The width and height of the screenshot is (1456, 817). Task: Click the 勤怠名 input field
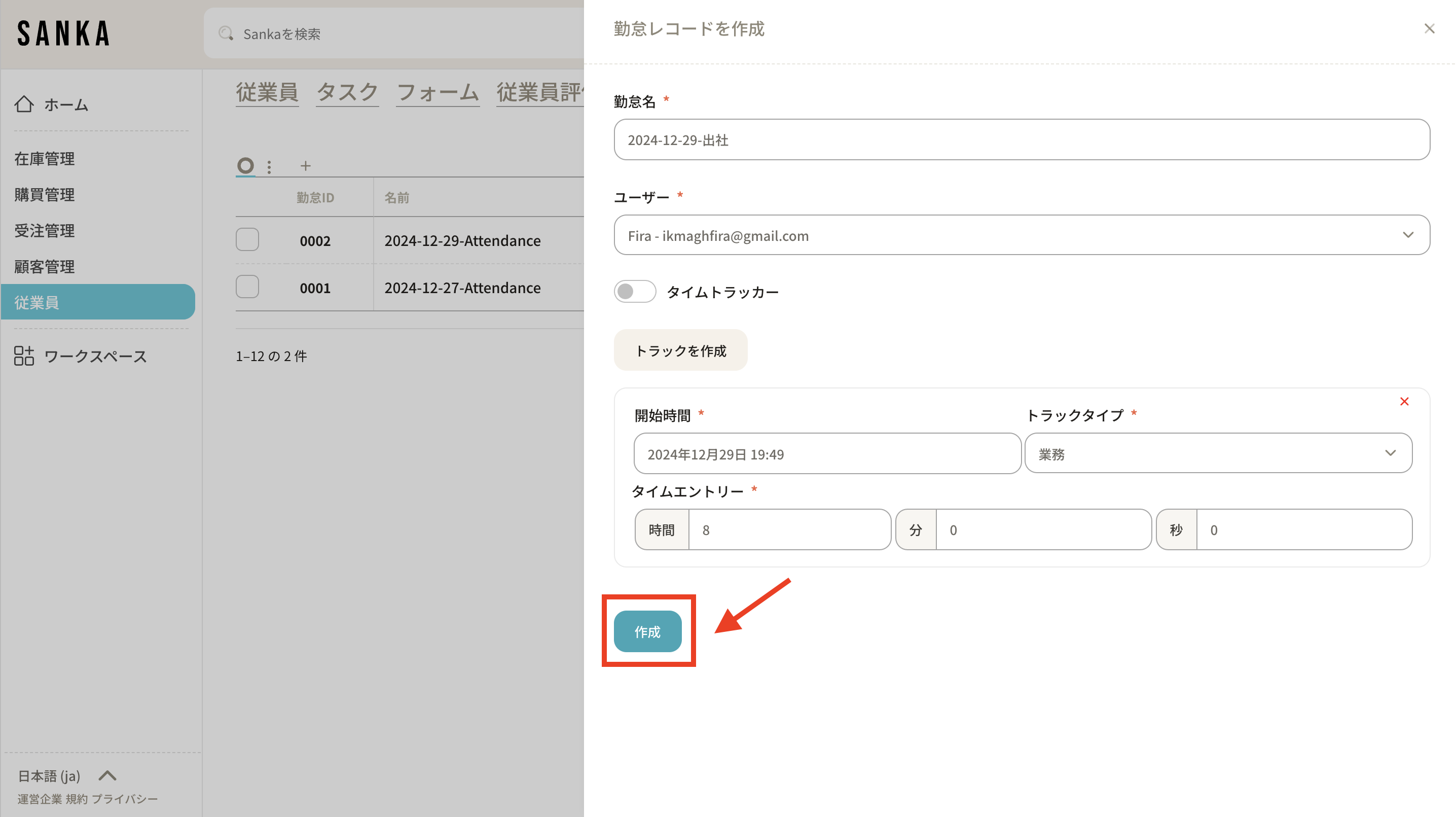[x=1022, y=139]
